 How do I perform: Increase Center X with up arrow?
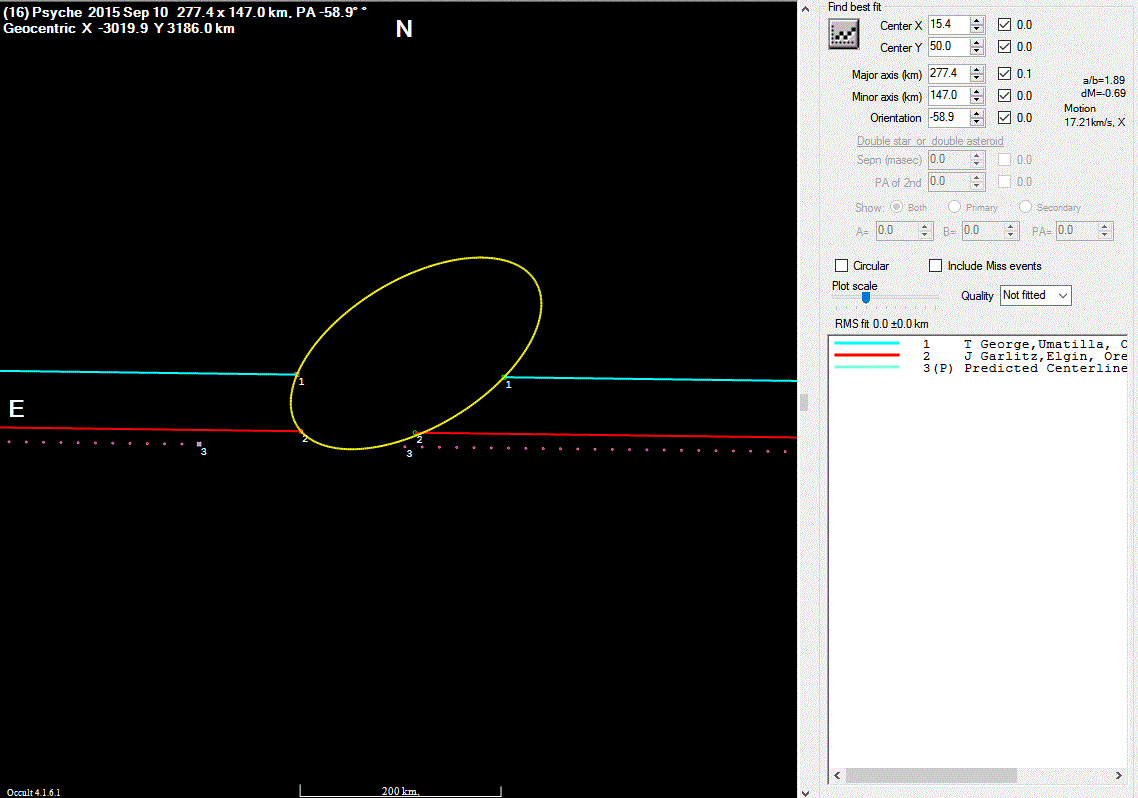[x=977, y=20]
